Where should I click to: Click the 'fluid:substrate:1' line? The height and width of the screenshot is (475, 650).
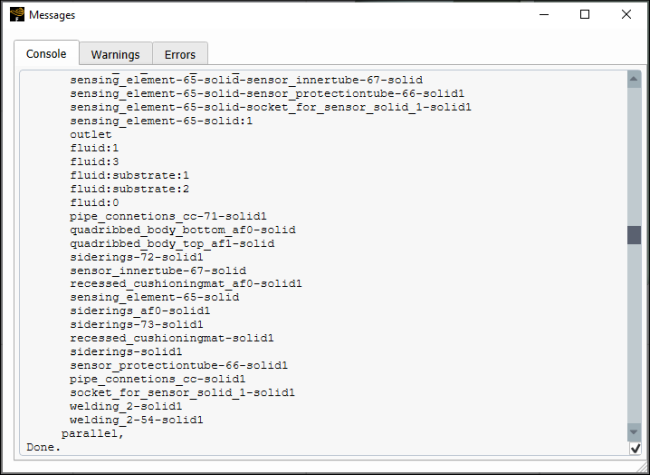tap(129, 175)
